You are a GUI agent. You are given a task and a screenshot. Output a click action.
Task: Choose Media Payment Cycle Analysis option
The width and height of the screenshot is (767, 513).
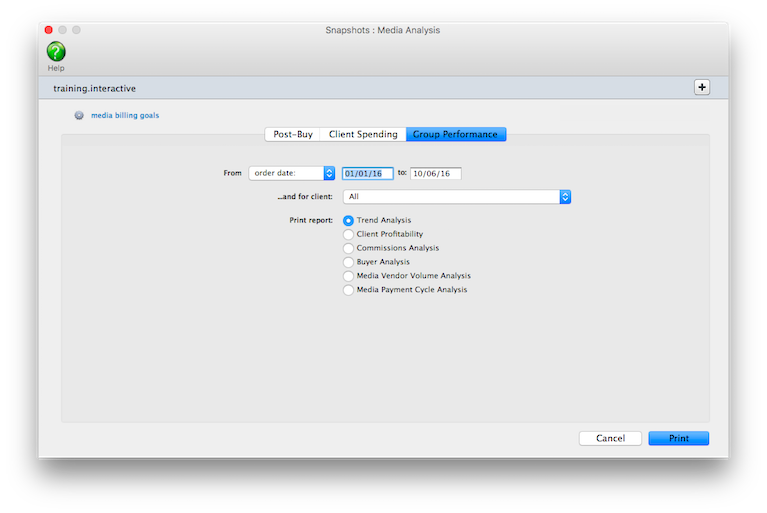(348, 290)
